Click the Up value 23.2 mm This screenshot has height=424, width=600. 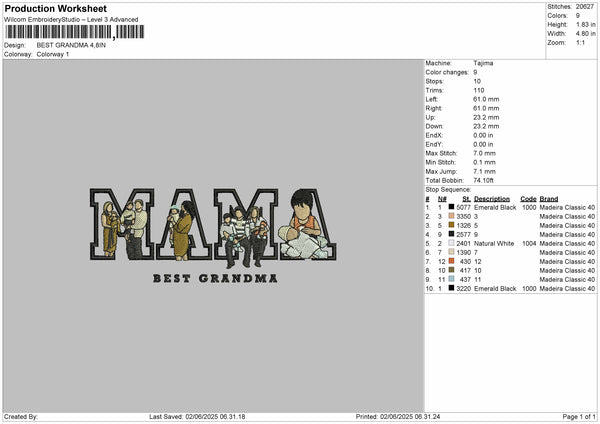pos(486,117)
